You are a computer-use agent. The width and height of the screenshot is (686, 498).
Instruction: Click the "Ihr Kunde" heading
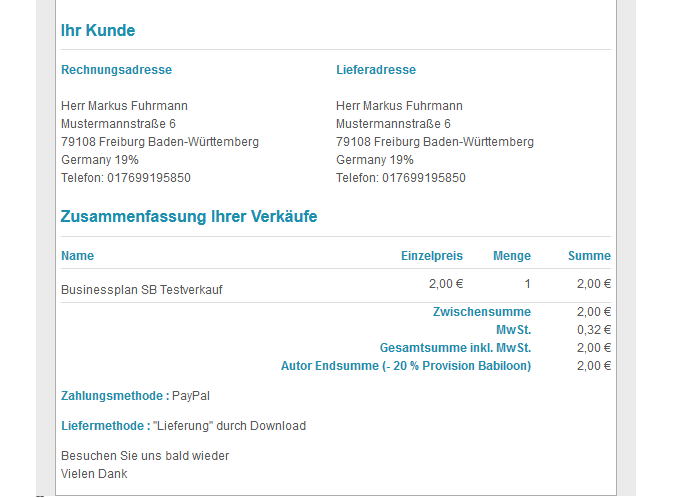[98, 31]
